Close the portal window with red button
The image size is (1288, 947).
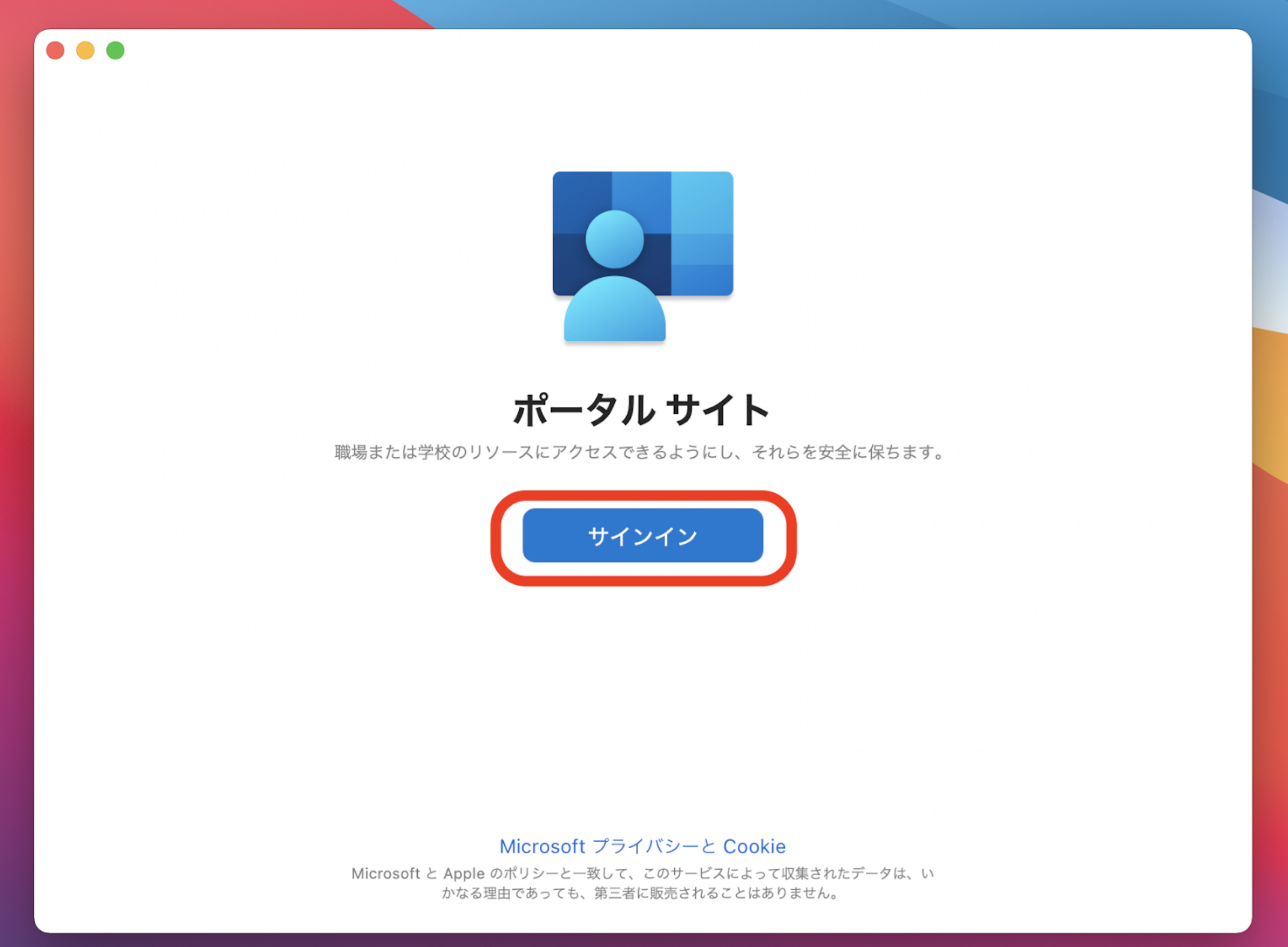click(x=55, y=50)
